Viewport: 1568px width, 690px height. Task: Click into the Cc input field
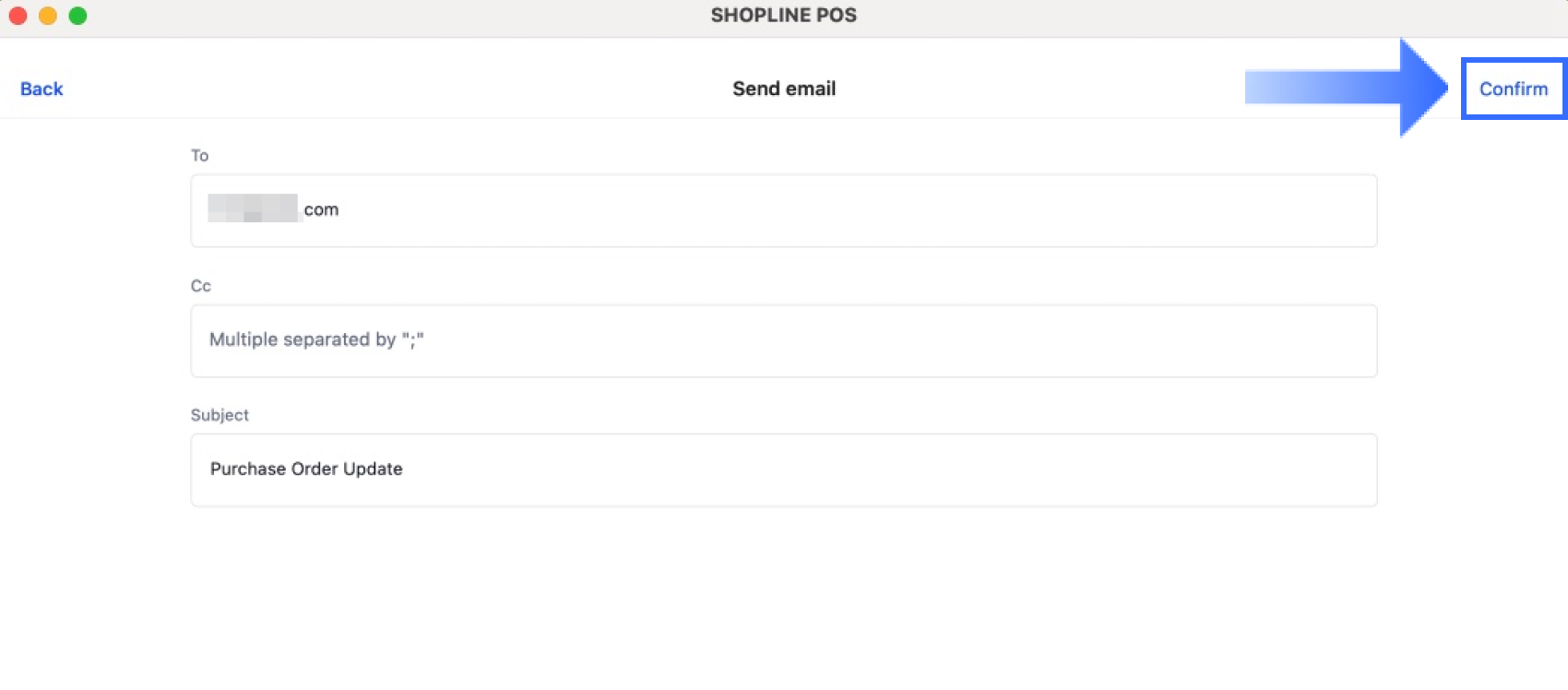[x=784, y=340]
